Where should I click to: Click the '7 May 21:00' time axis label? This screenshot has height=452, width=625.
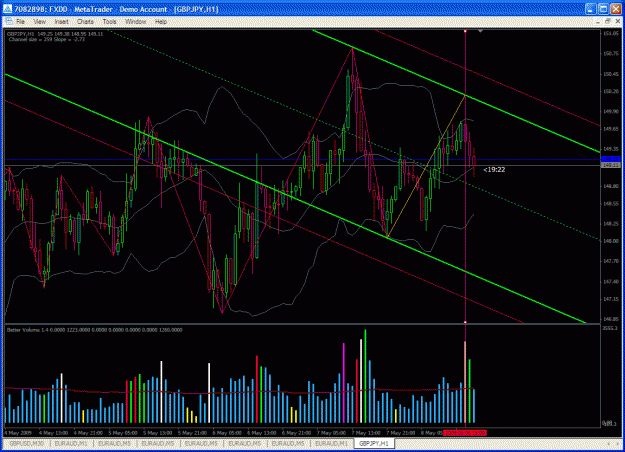tap(401, 433)
